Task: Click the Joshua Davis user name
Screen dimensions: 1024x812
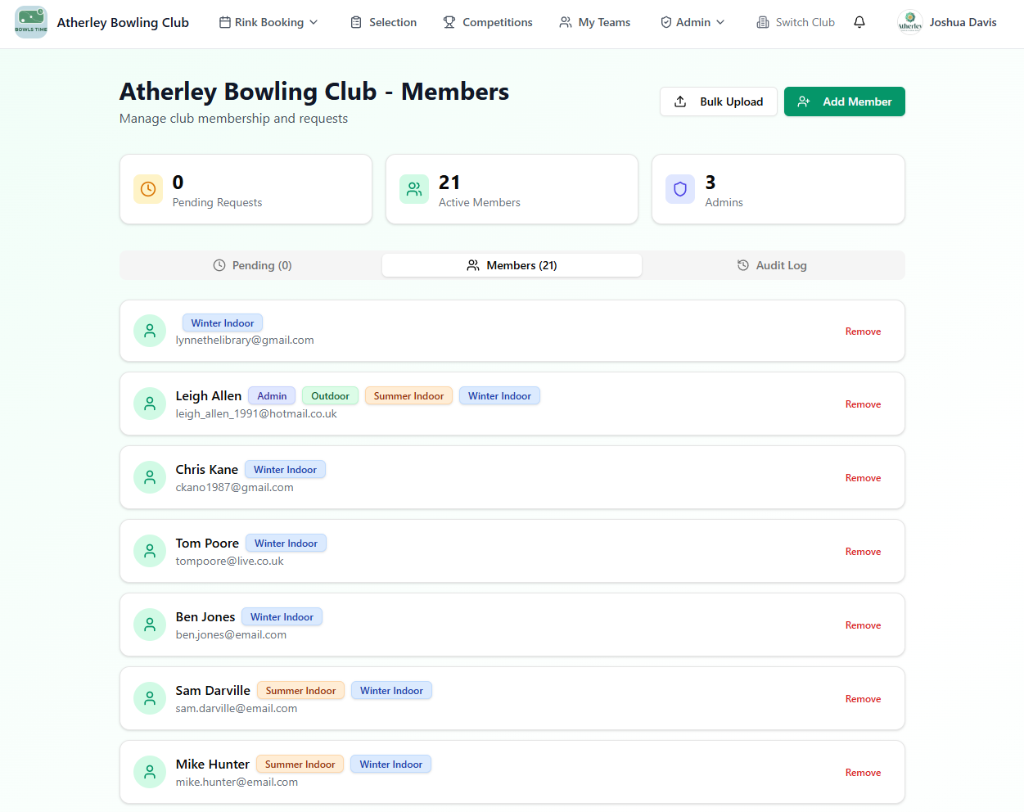Action: tap(963, 22)
